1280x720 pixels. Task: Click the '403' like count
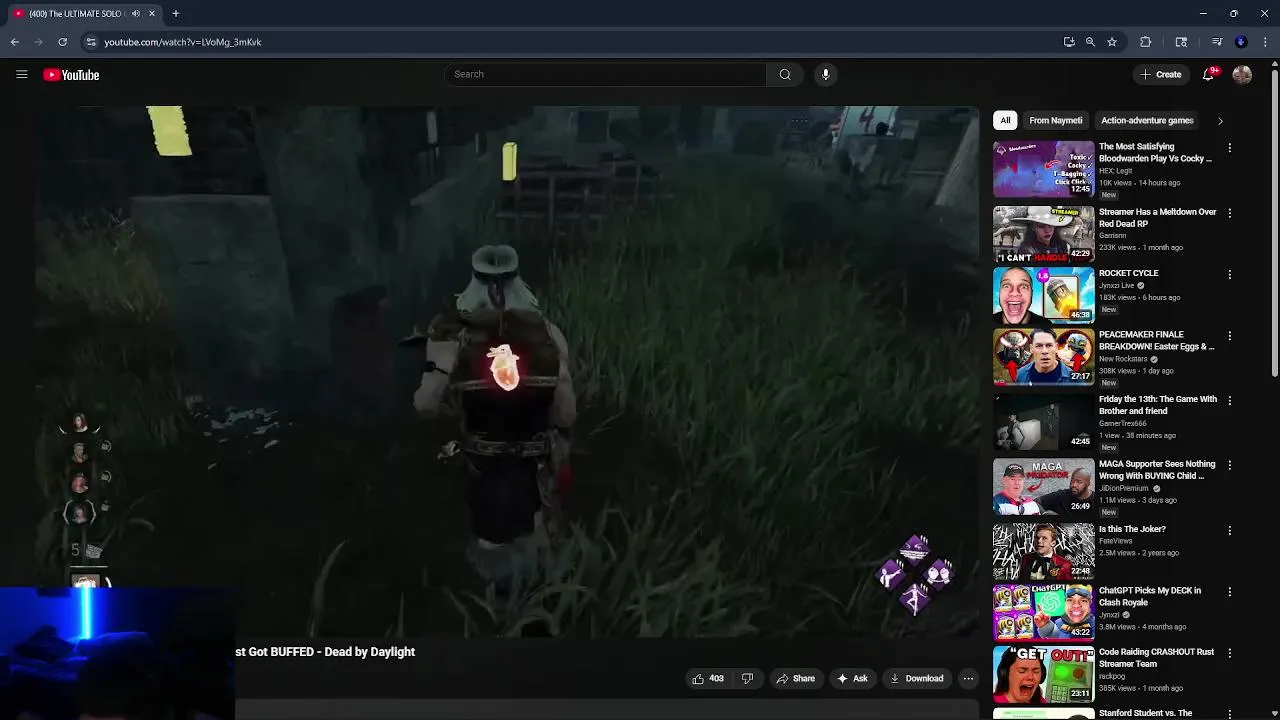click(x=716, y=679)
